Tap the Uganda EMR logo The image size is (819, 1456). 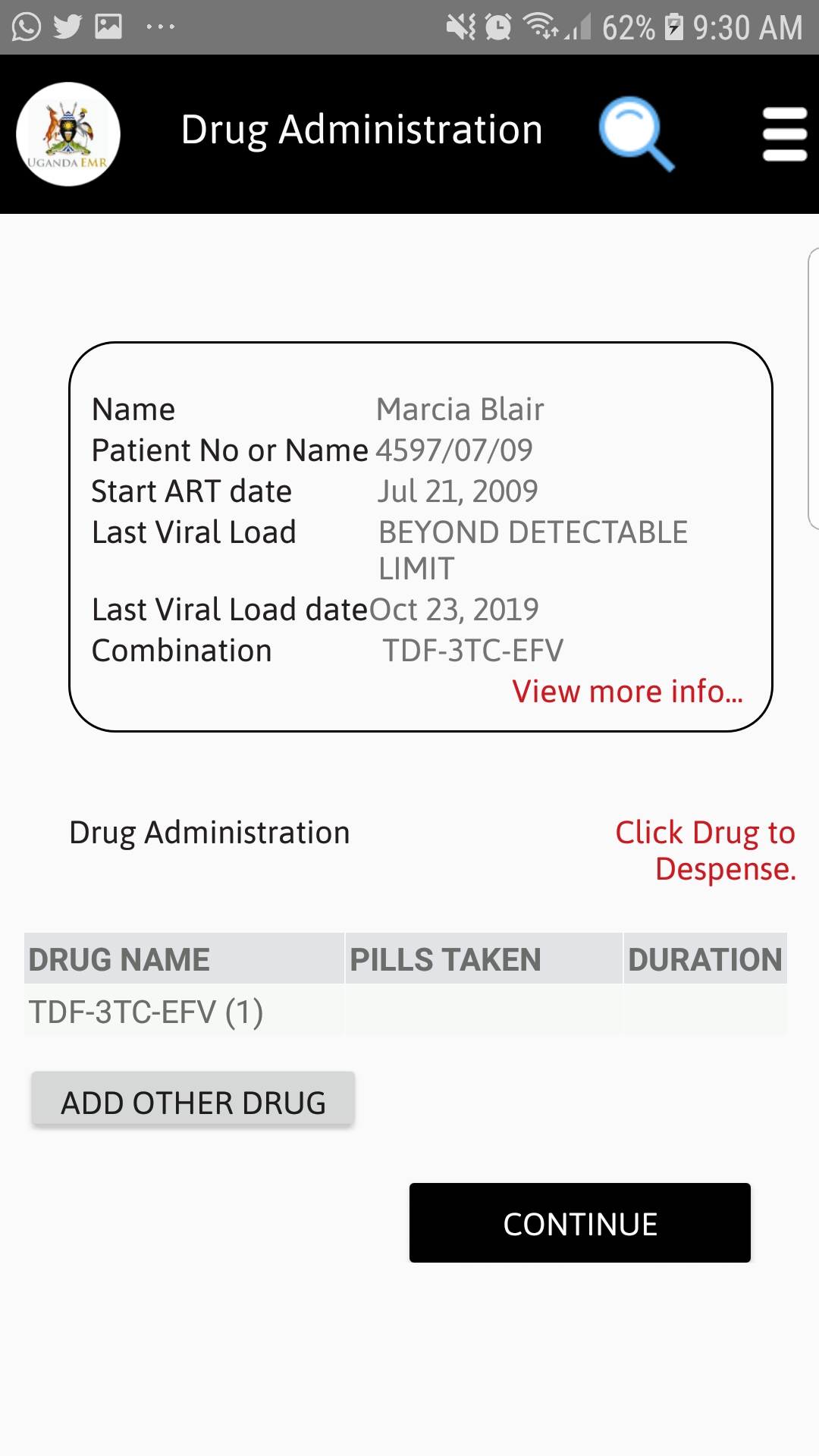pyautogui.click(x=68, y=134)
